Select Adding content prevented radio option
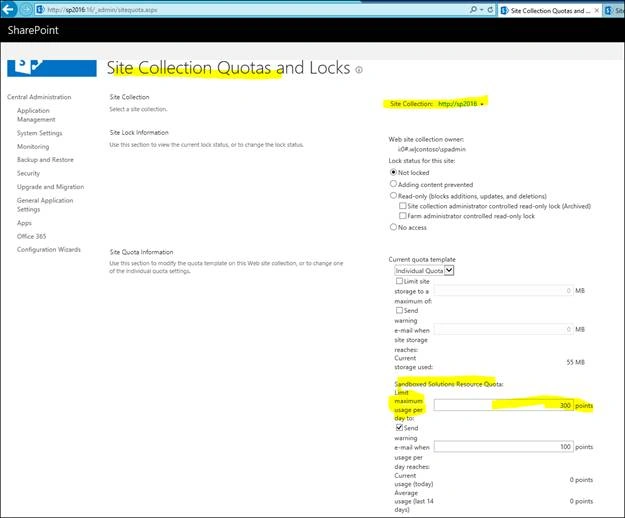This screenshot has height=518, width=625. point(393,184)
